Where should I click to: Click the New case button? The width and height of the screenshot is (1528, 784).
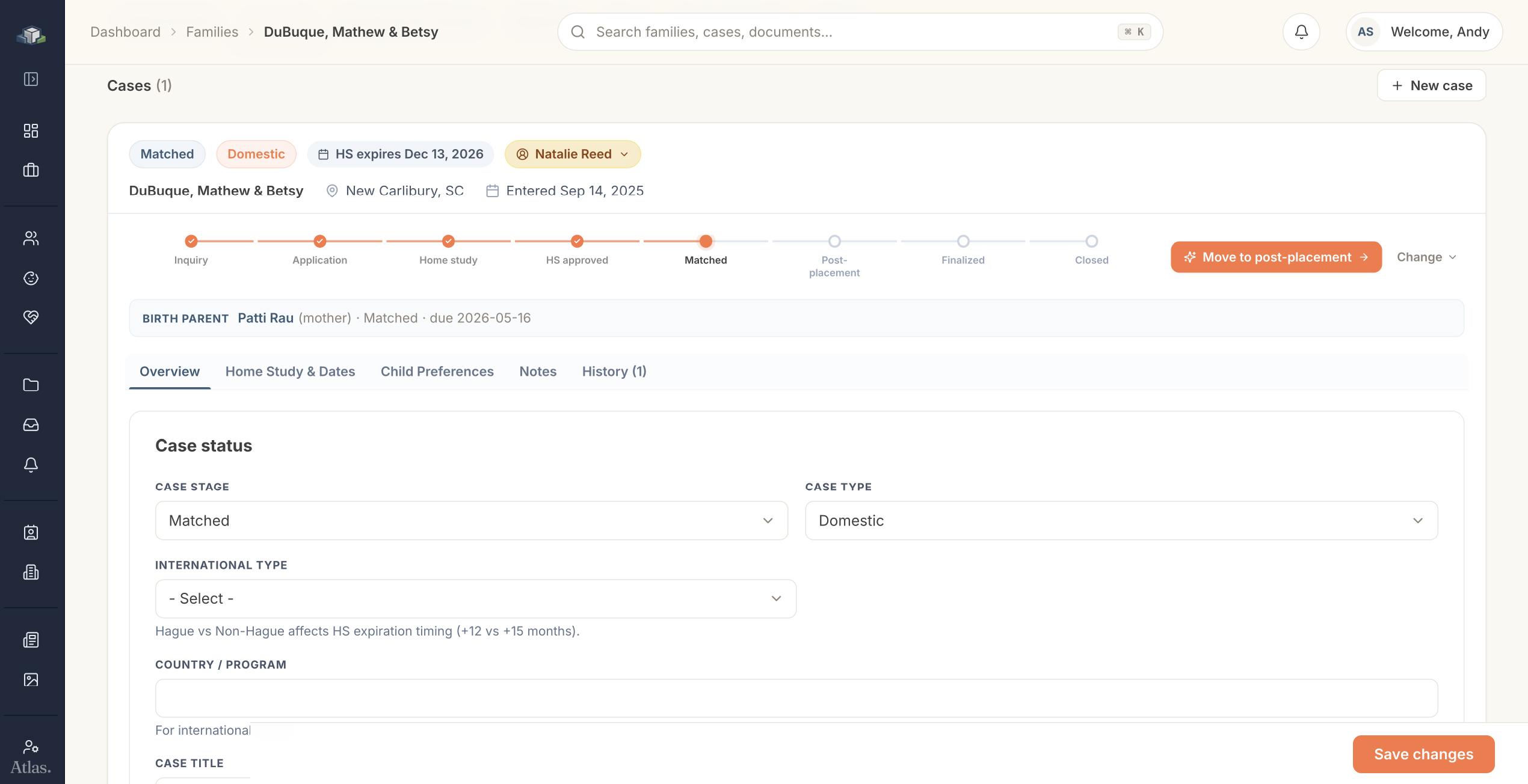click(x=1432, y=85)
